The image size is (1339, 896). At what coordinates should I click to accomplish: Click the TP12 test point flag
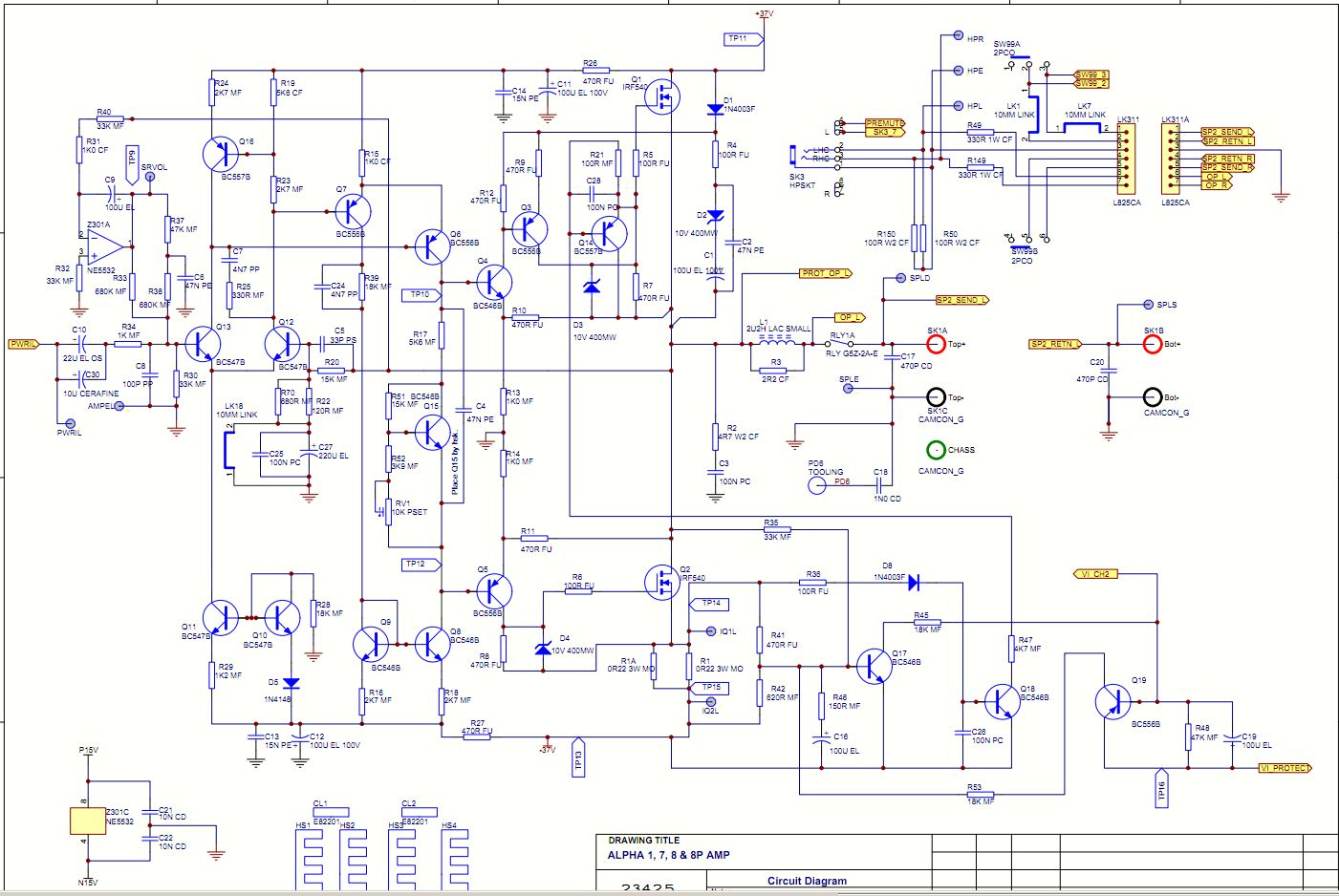[421, 565]
